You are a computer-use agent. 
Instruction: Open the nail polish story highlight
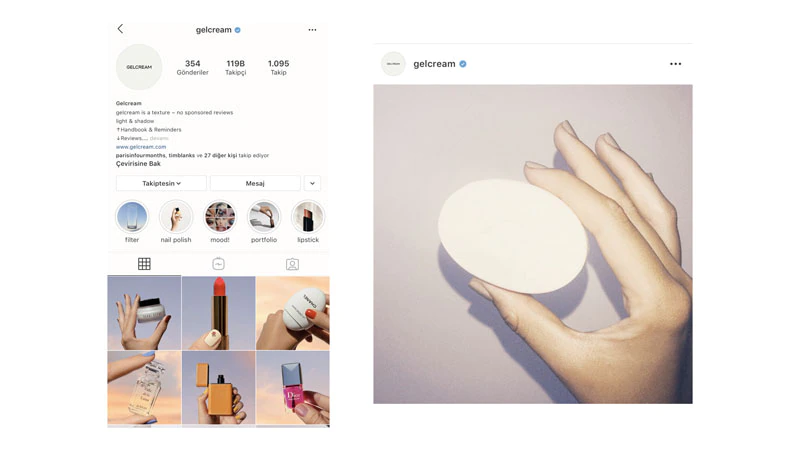tap(176, 217)
